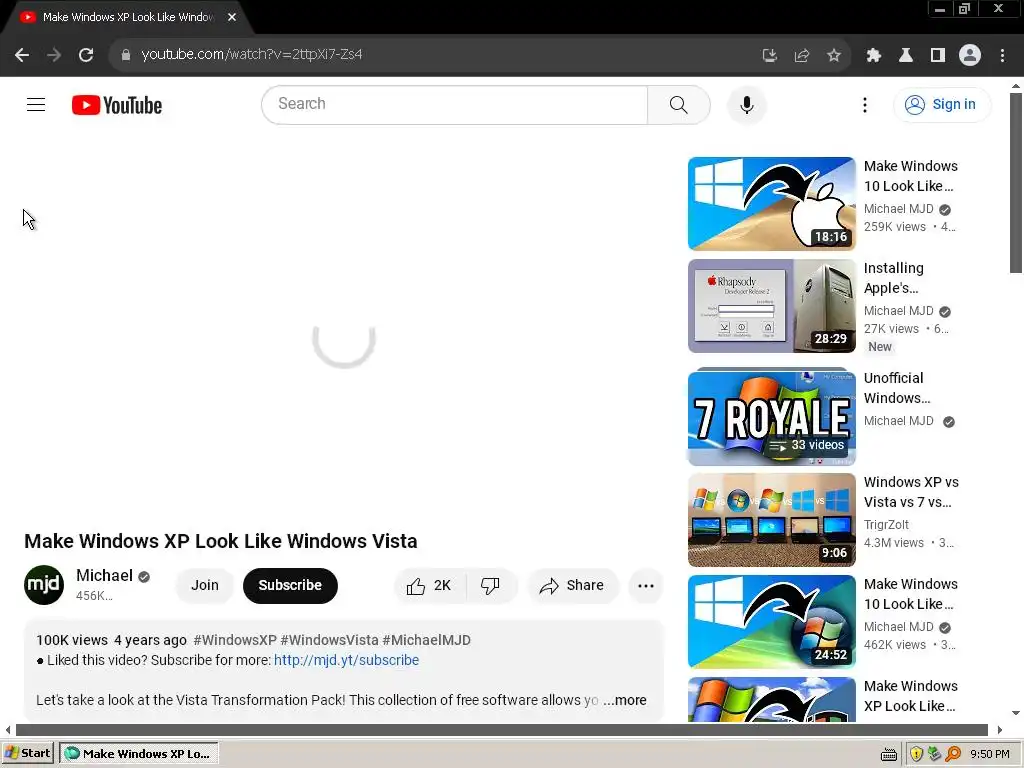Click the 9:50 PM clock
Image resolution: width=1024 pixels, height=768 pixels.
tap(989, 754)
